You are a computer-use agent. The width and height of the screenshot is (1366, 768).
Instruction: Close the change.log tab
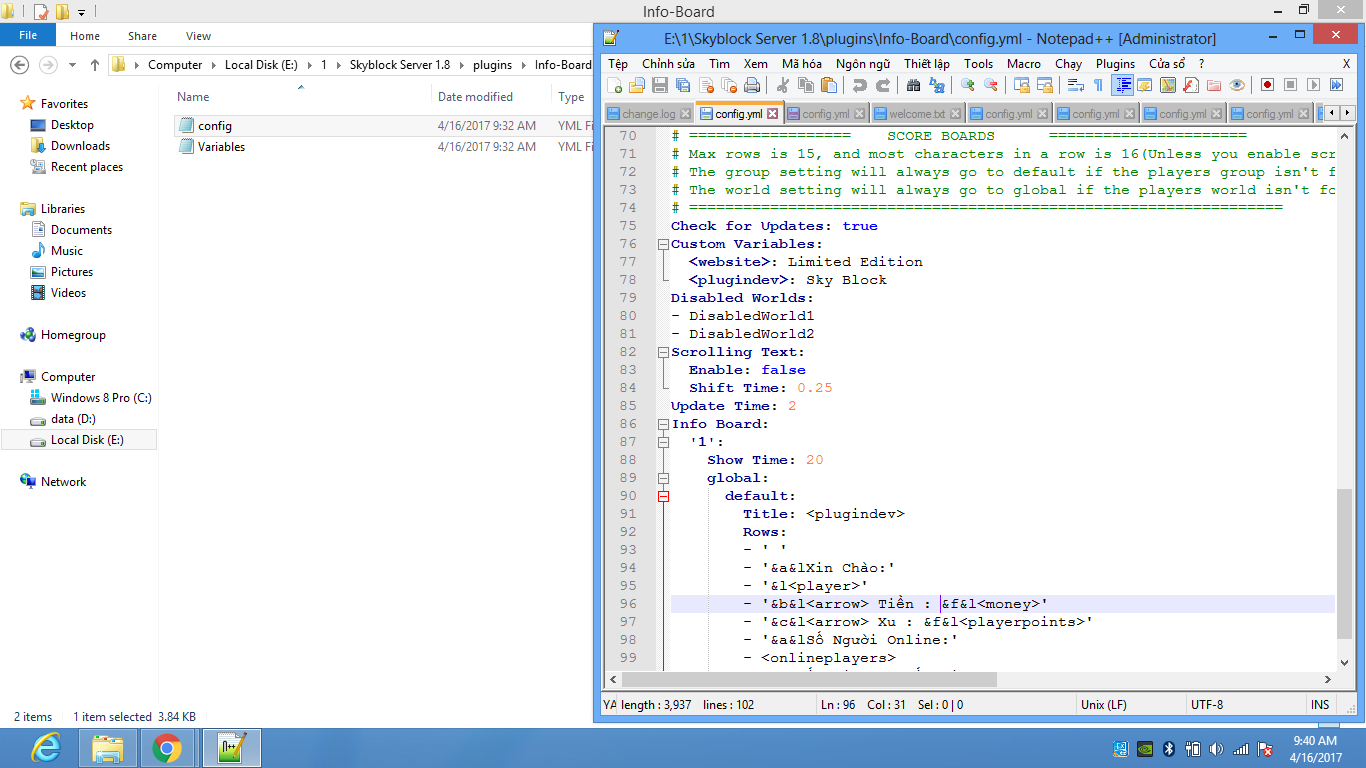[686, 114]
